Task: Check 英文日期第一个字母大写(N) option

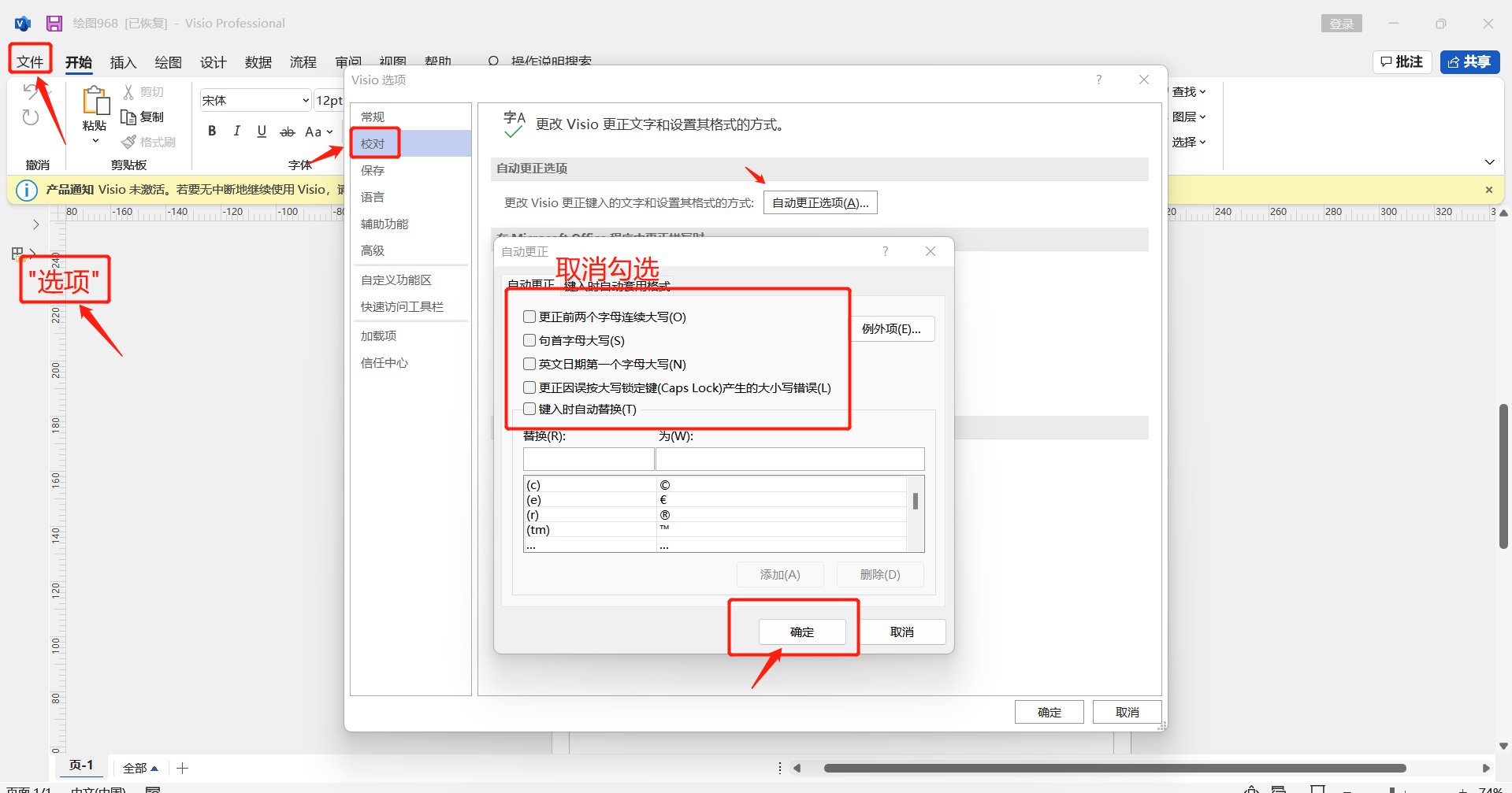Action: (529, 364)
